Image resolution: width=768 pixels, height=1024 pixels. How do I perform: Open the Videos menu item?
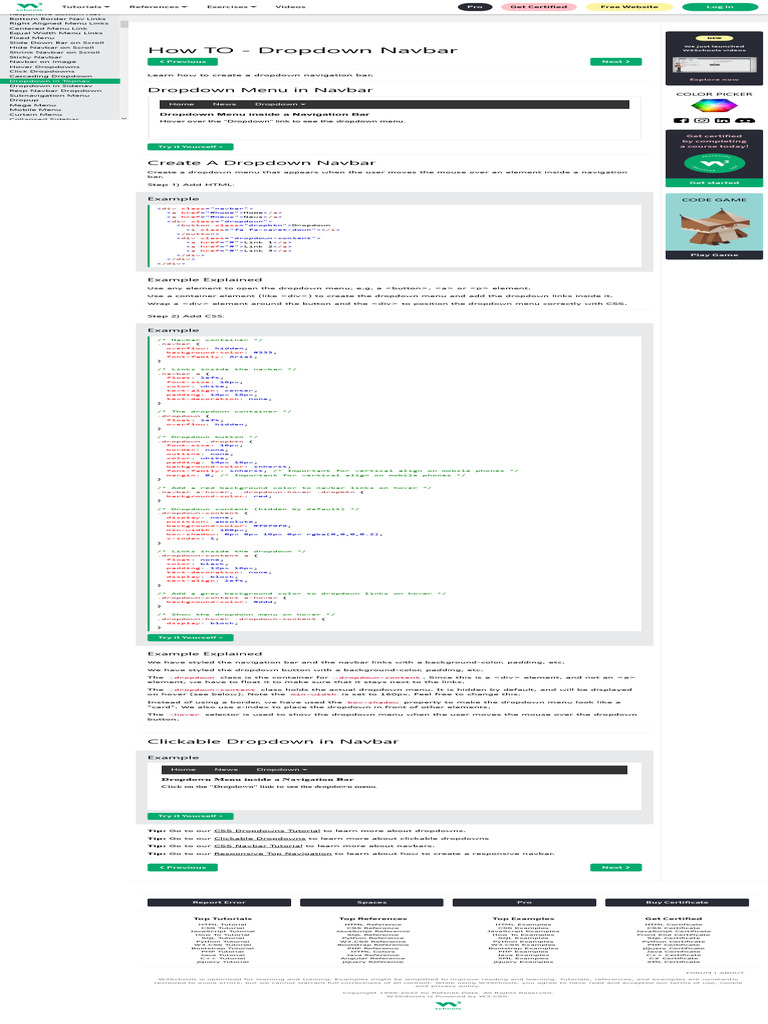291,7
